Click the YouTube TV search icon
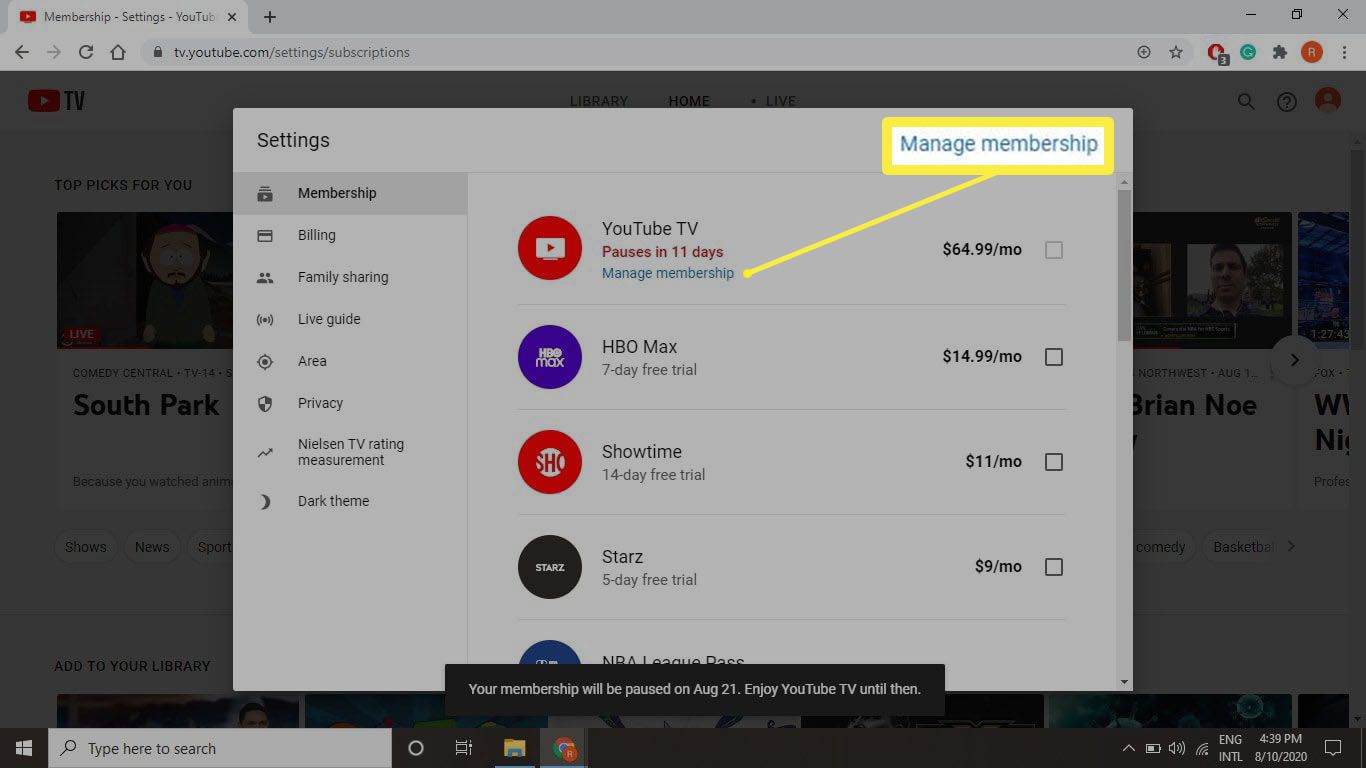 (x=1246, y=101)
